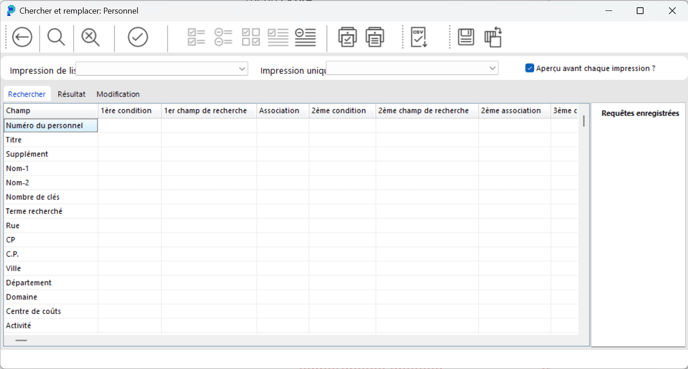Click the select all checkboxes list icon

[x=196, y=37]
